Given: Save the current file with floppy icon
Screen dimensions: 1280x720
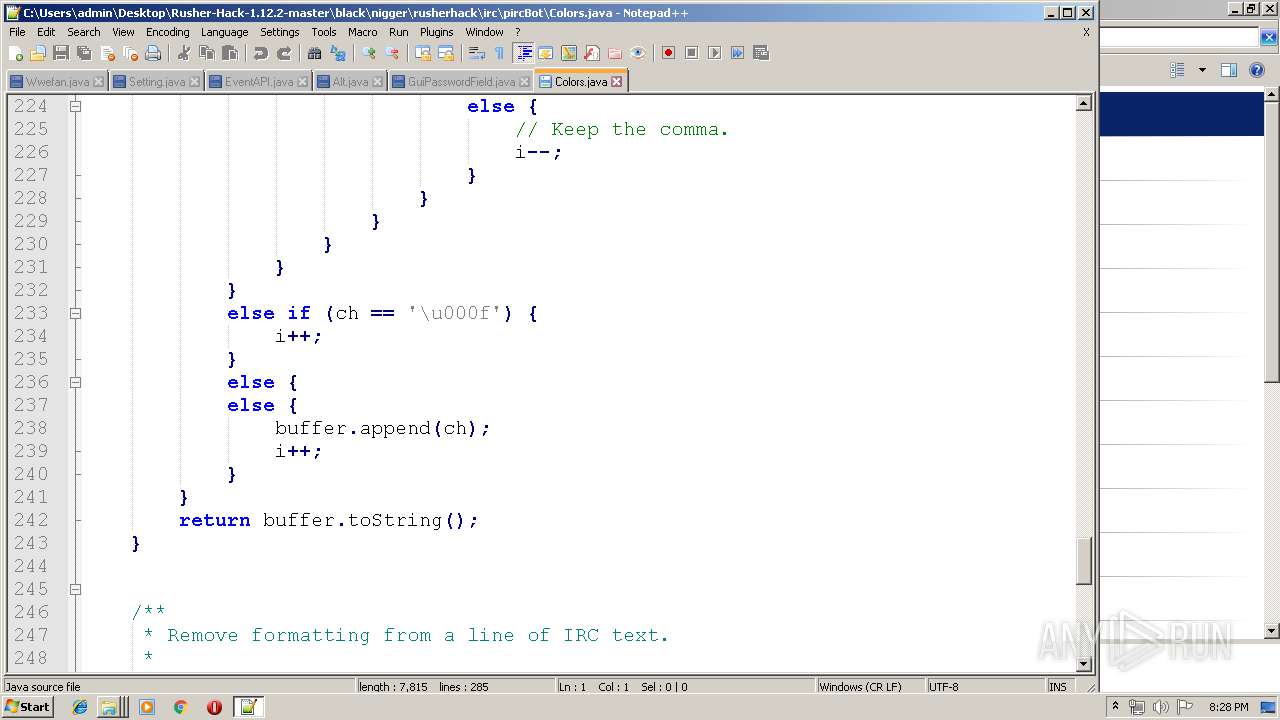Looking at the screenshot, I should click(x=61, y=53).
